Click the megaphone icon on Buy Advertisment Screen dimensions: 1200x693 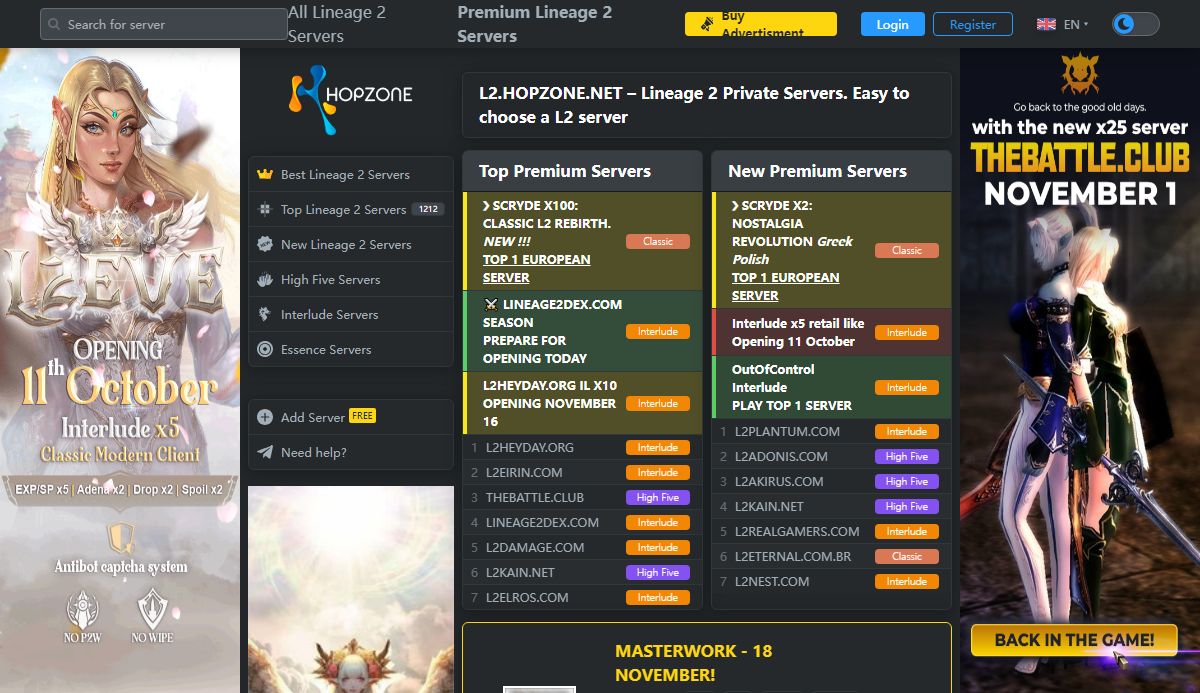pyautogui.click(x=707, y=22)
